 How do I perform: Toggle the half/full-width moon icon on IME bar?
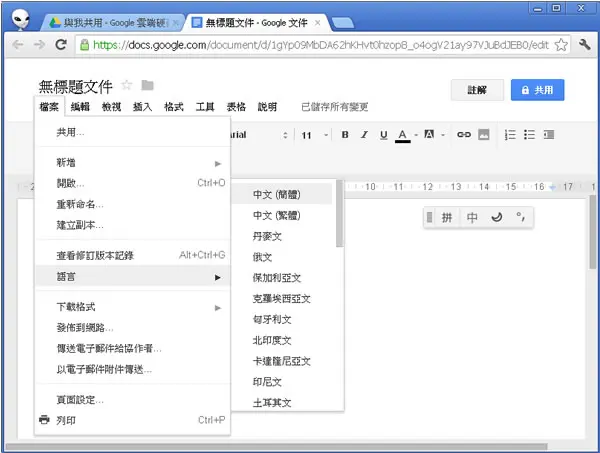[497, 217]
